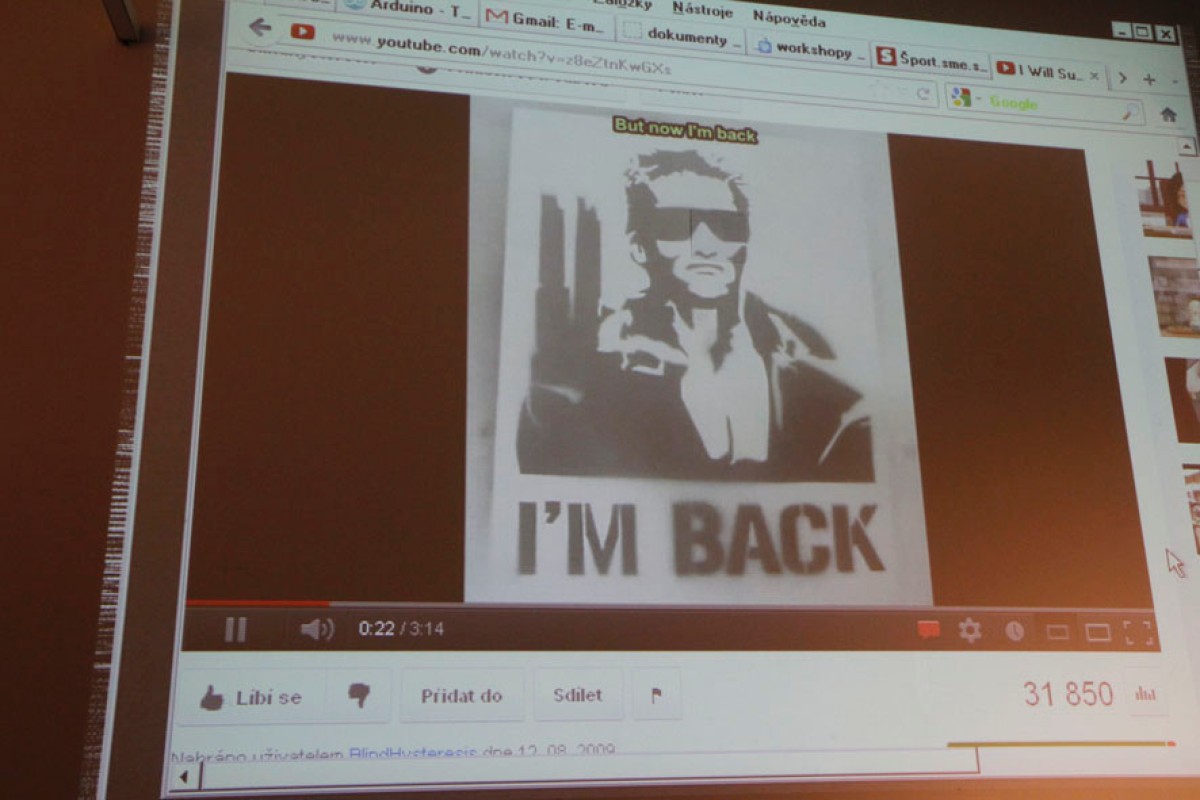
Task: Open a new tab with plus
Action: point(1149,79)
